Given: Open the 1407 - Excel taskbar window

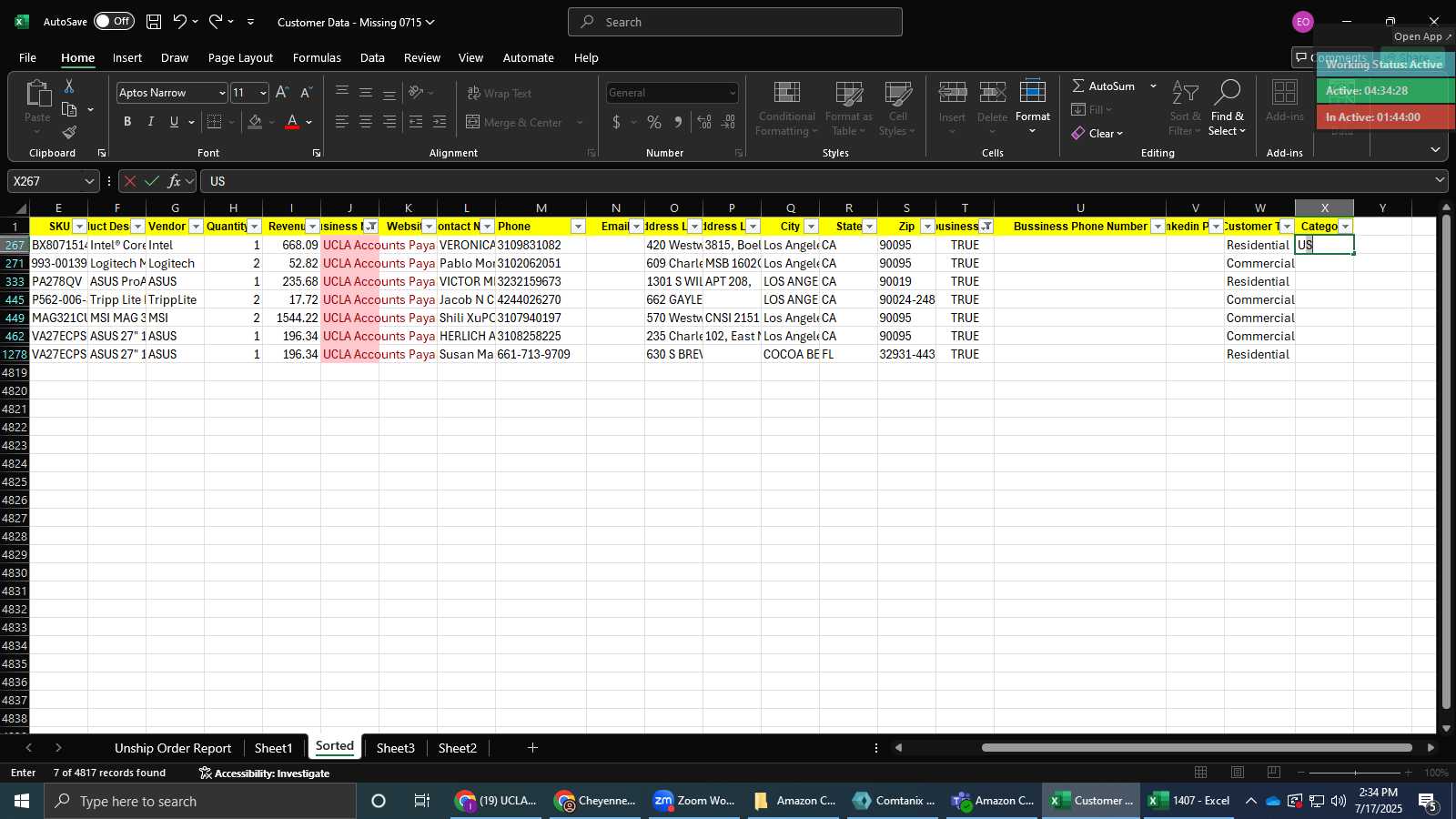Looking at the screenshot, I should tap(1189, 801).
